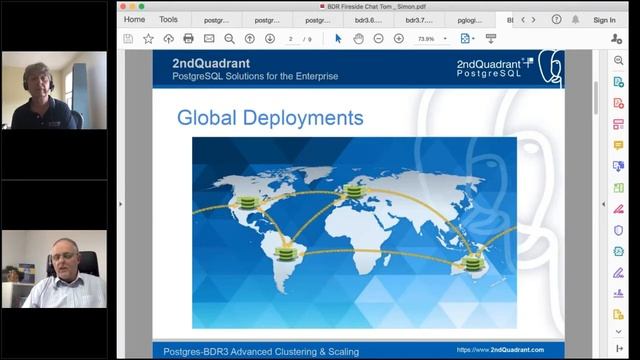Click the https://www.2ndQuadrant.com link in footer
640x360 pixels.
click(x=500, y=350)
